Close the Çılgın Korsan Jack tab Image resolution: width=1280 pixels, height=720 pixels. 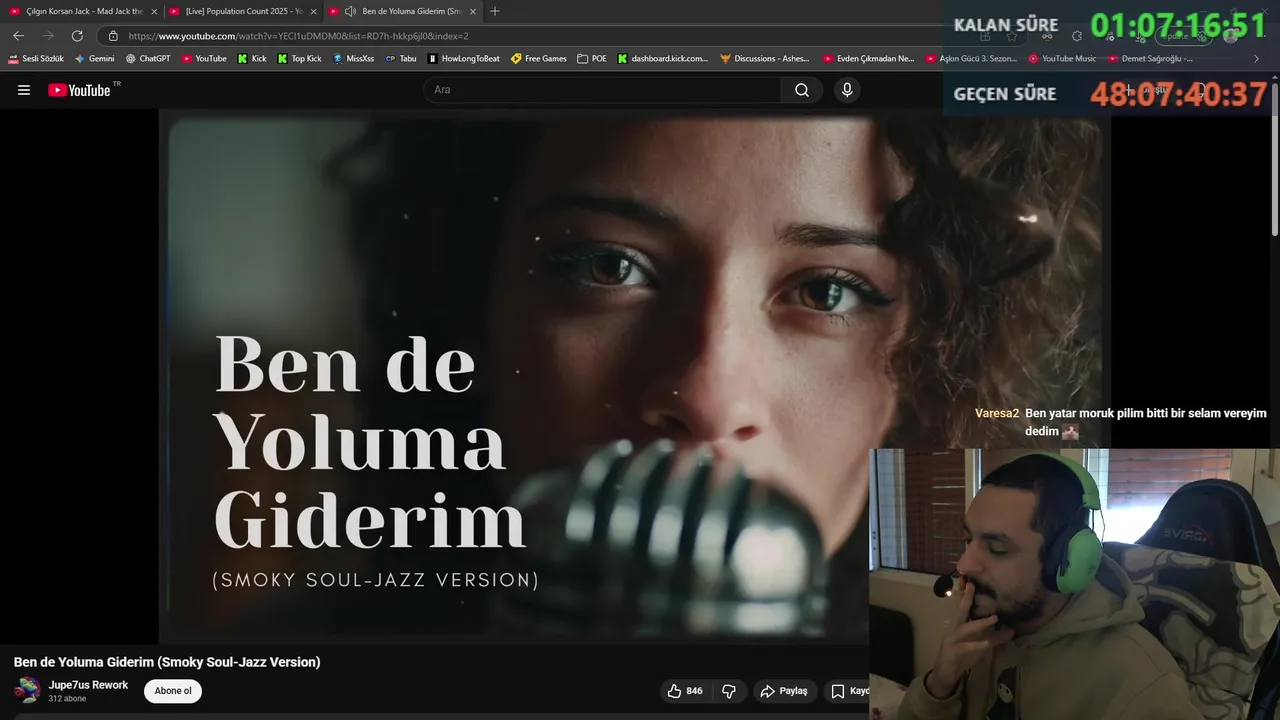[x=154, y=11]
